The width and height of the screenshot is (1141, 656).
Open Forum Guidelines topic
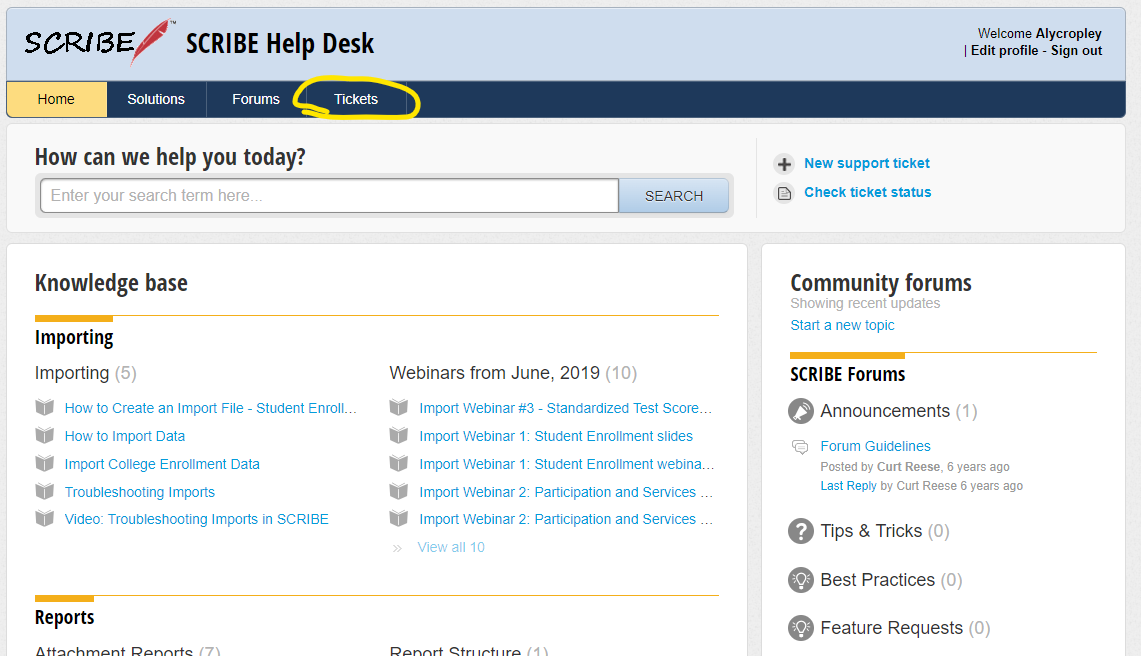click(875, 446)
